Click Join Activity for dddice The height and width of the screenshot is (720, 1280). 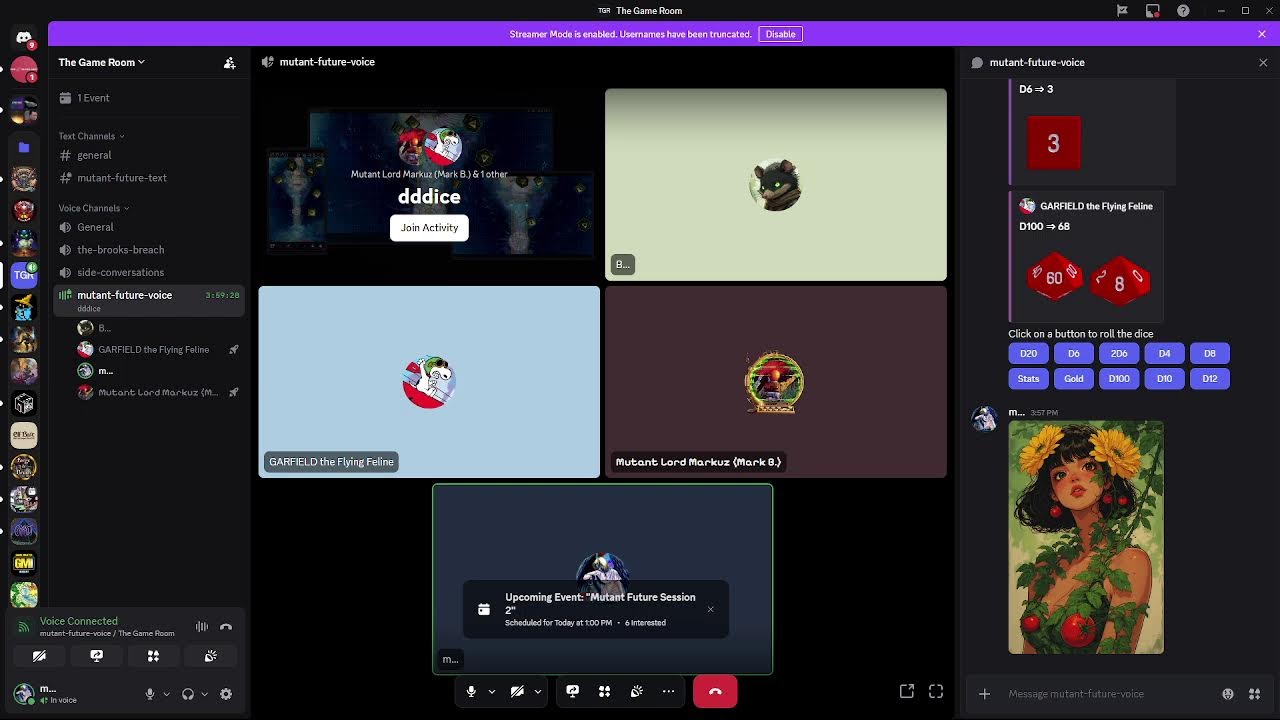point(429,228)
